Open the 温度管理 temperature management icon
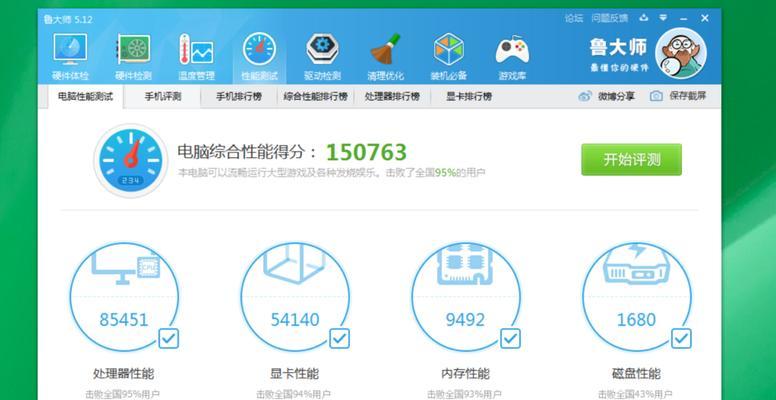Image resolution: width=776 pixels, height=400 pixels. click(196, 50)
